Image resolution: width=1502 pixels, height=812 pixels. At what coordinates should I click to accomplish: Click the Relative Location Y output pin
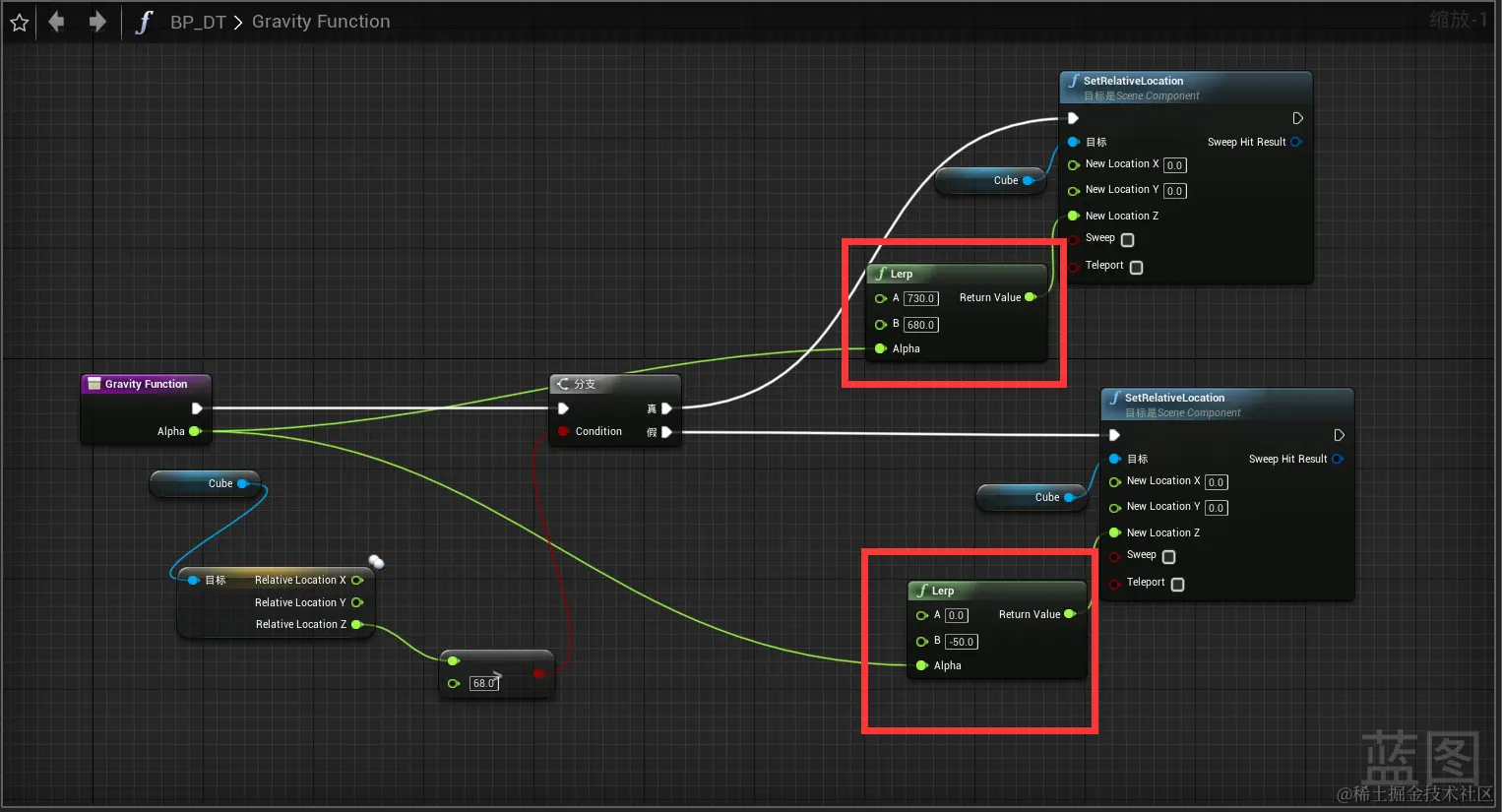pos(357,602)
